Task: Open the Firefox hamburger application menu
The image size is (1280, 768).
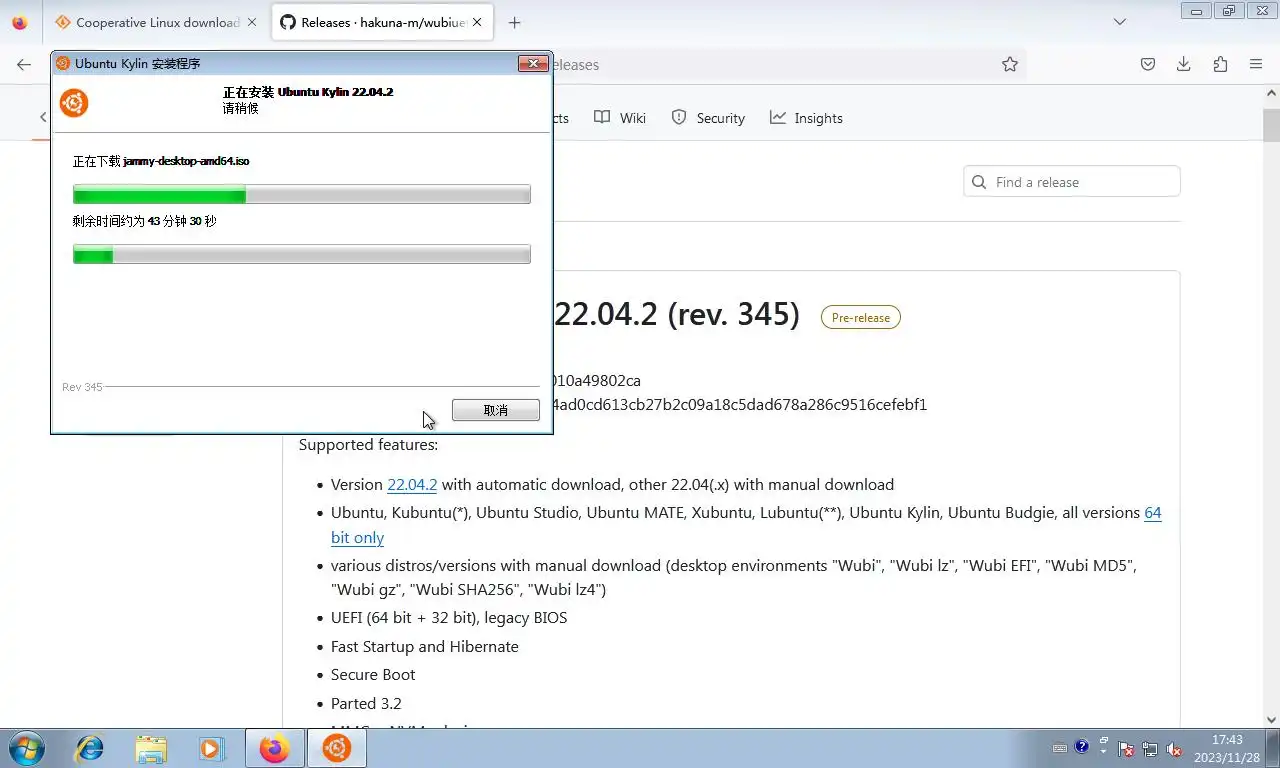Action: (x=1256, y=64)
